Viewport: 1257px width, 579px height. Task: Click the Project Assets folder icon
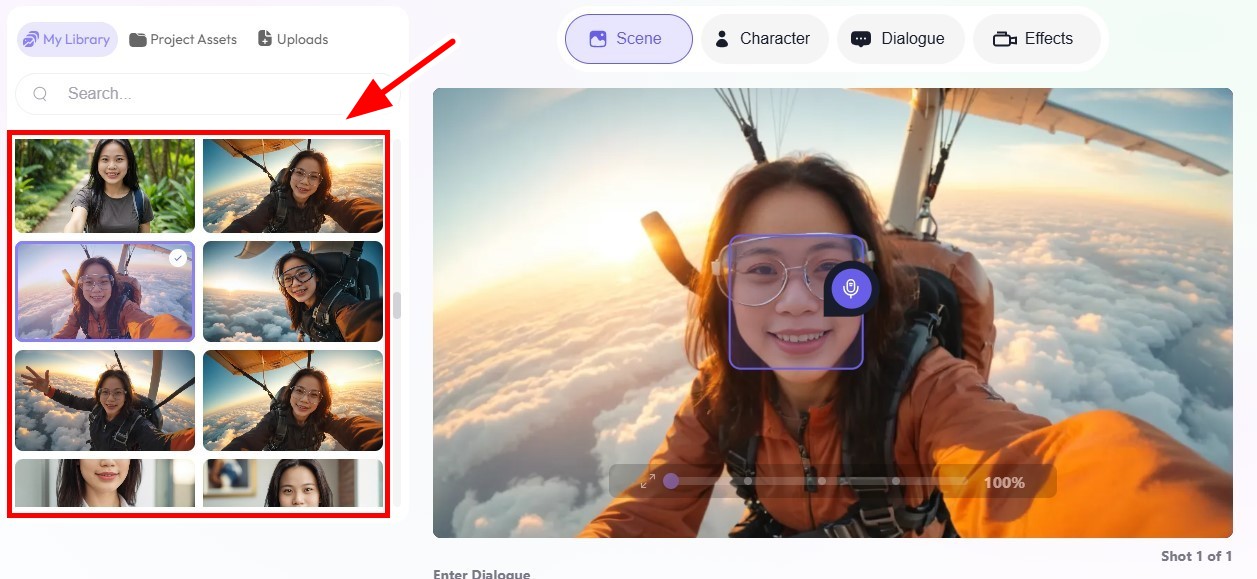point(138,40)
